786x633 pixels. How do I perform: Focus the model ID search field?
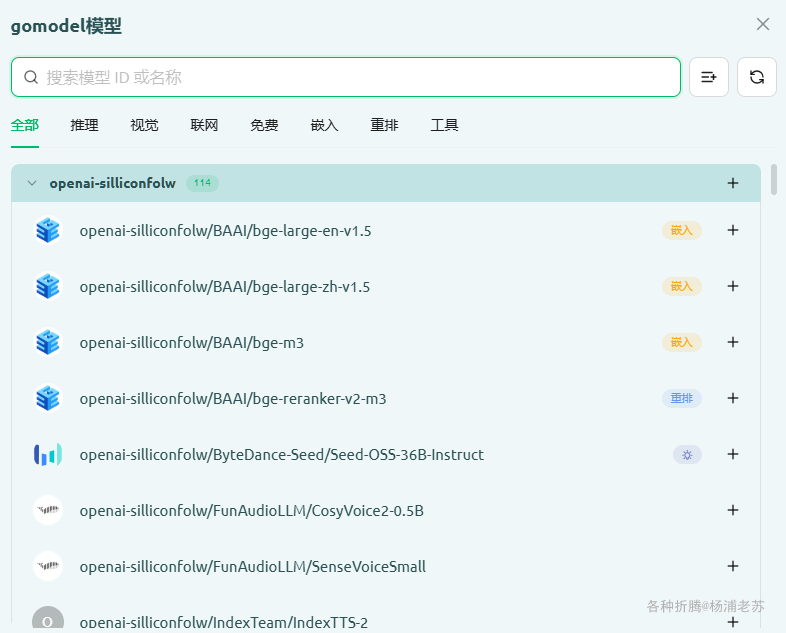tap(346, 77)
